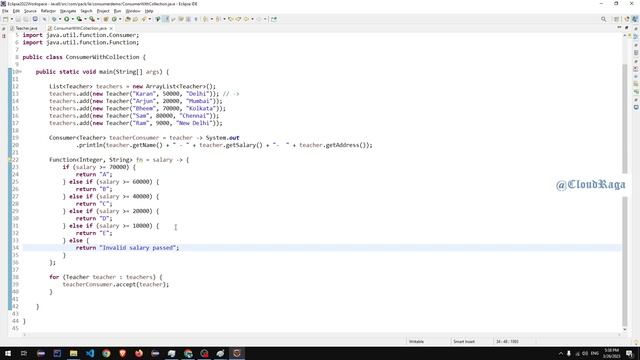Open the Source menu
This screenshot has height=360, width=640.
coord(30,11)
